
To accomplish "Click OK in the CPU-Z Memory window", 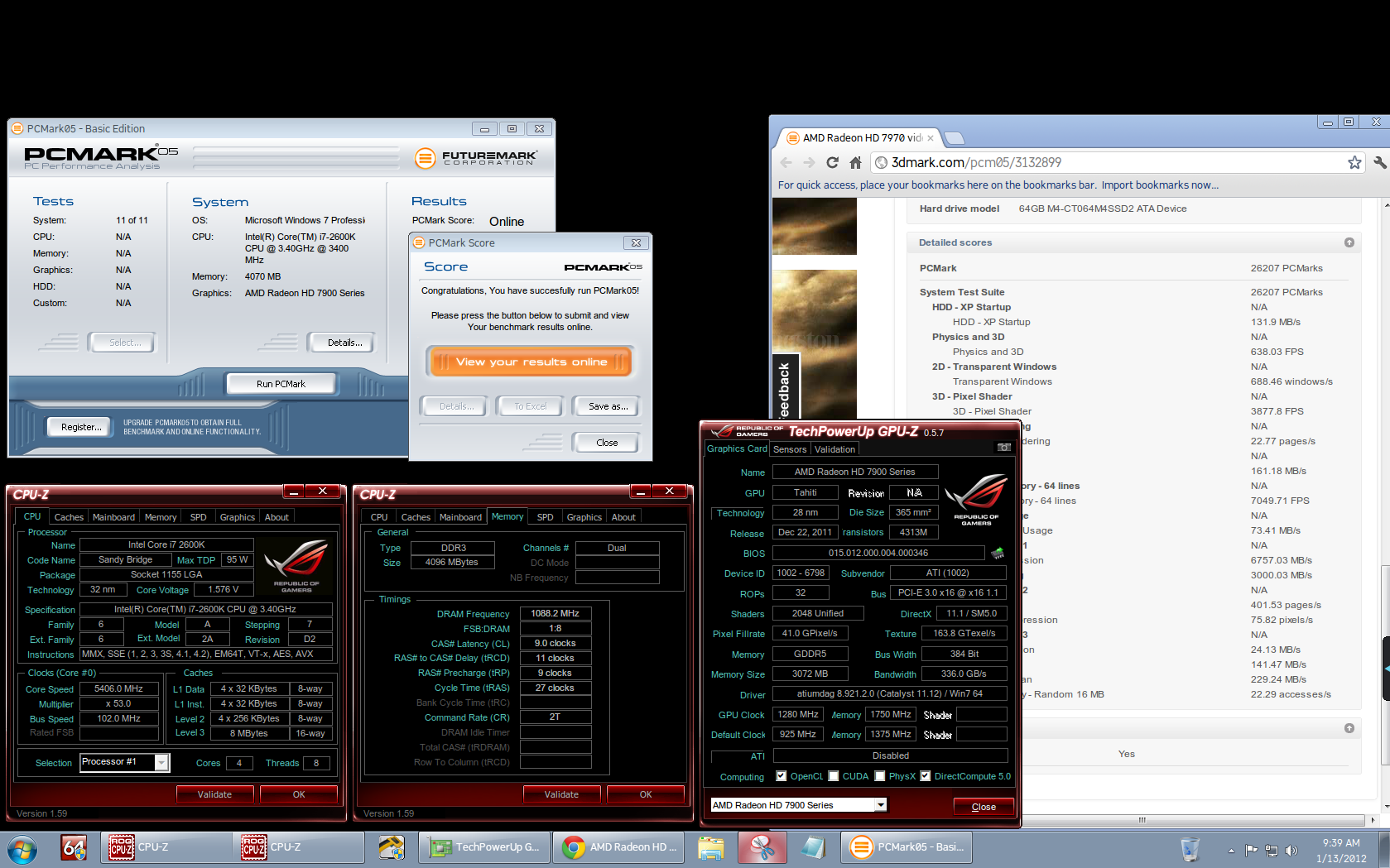I will [x=646, y=794].
